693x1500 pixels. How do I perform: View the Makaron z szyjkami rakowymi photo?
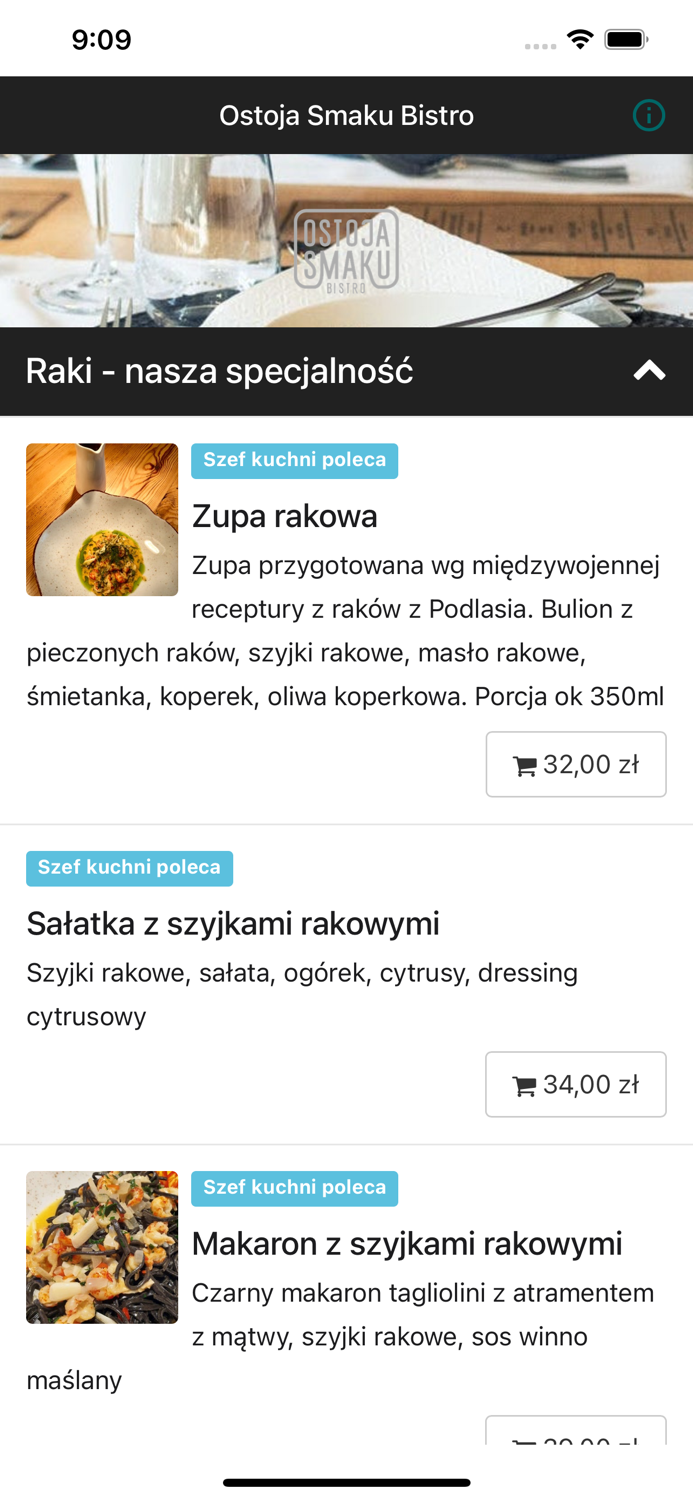click(102, 1247)
